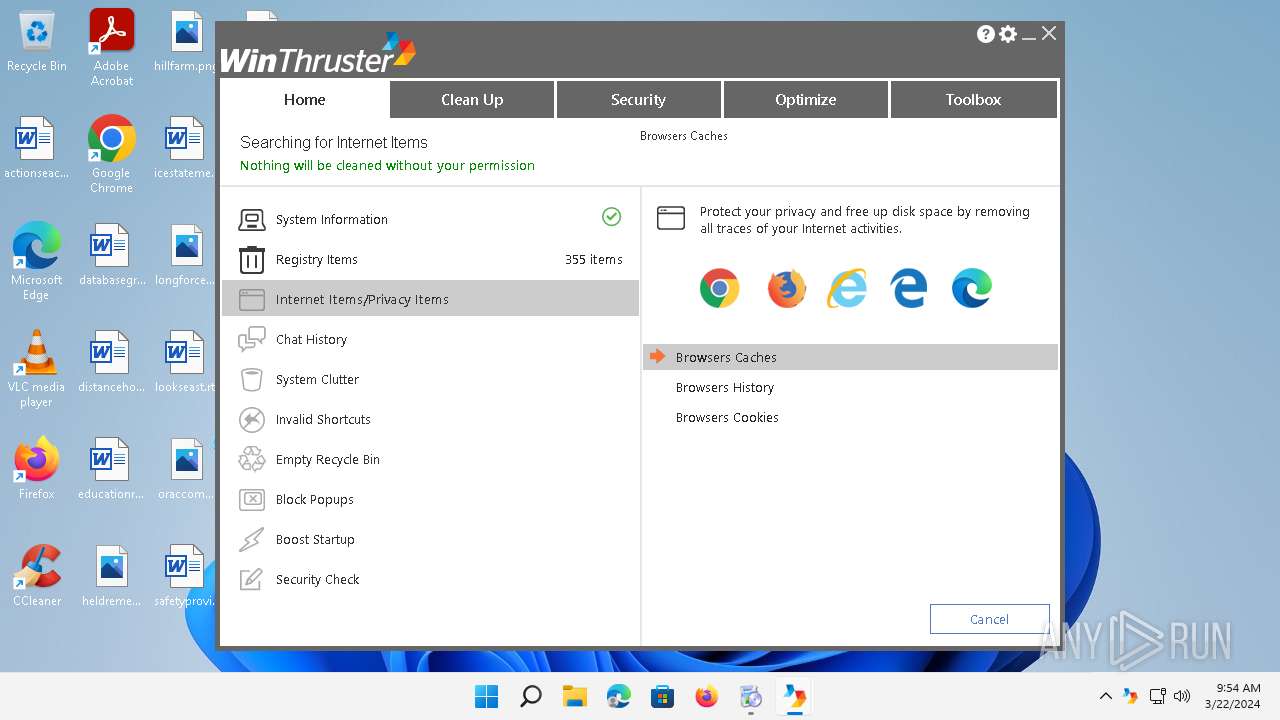Select the oraccom image file on desktop
The height and width of the screenshot is (720, 1280).
(186, 470)
